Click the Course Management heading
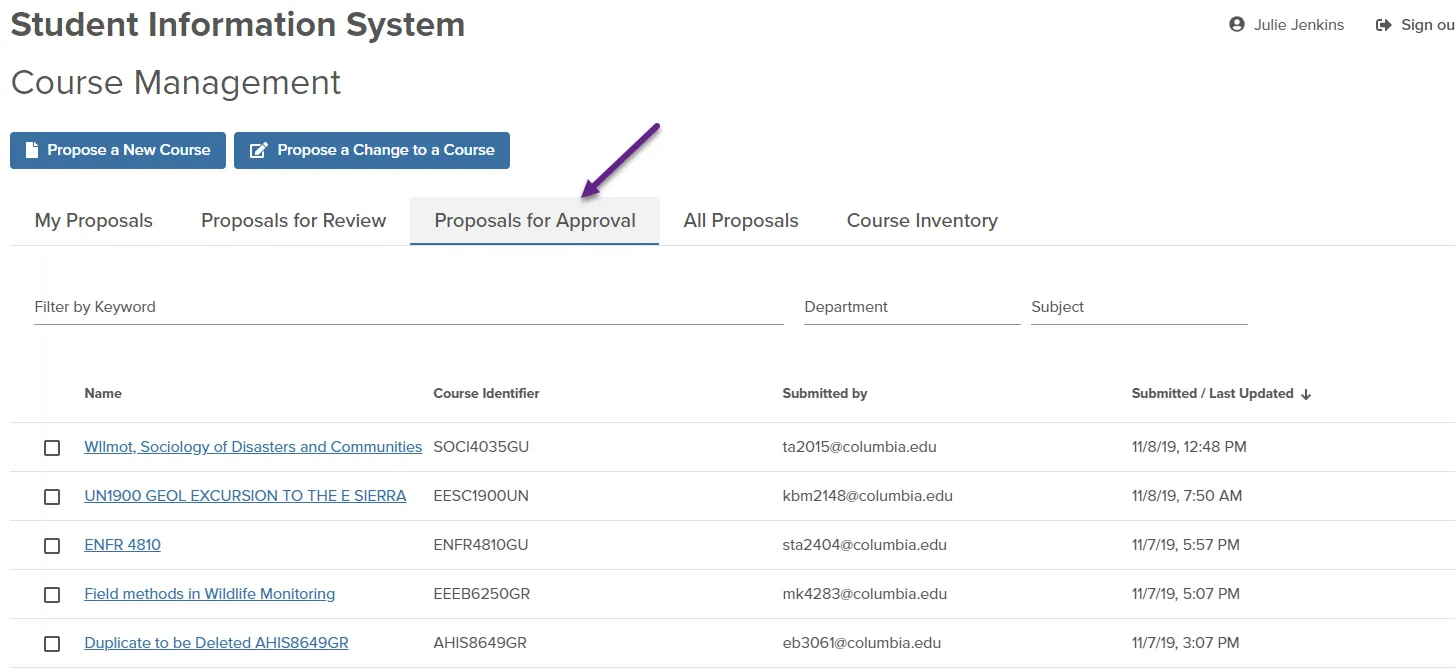Viewport: 1455px width, 668px height. (176, 83)
